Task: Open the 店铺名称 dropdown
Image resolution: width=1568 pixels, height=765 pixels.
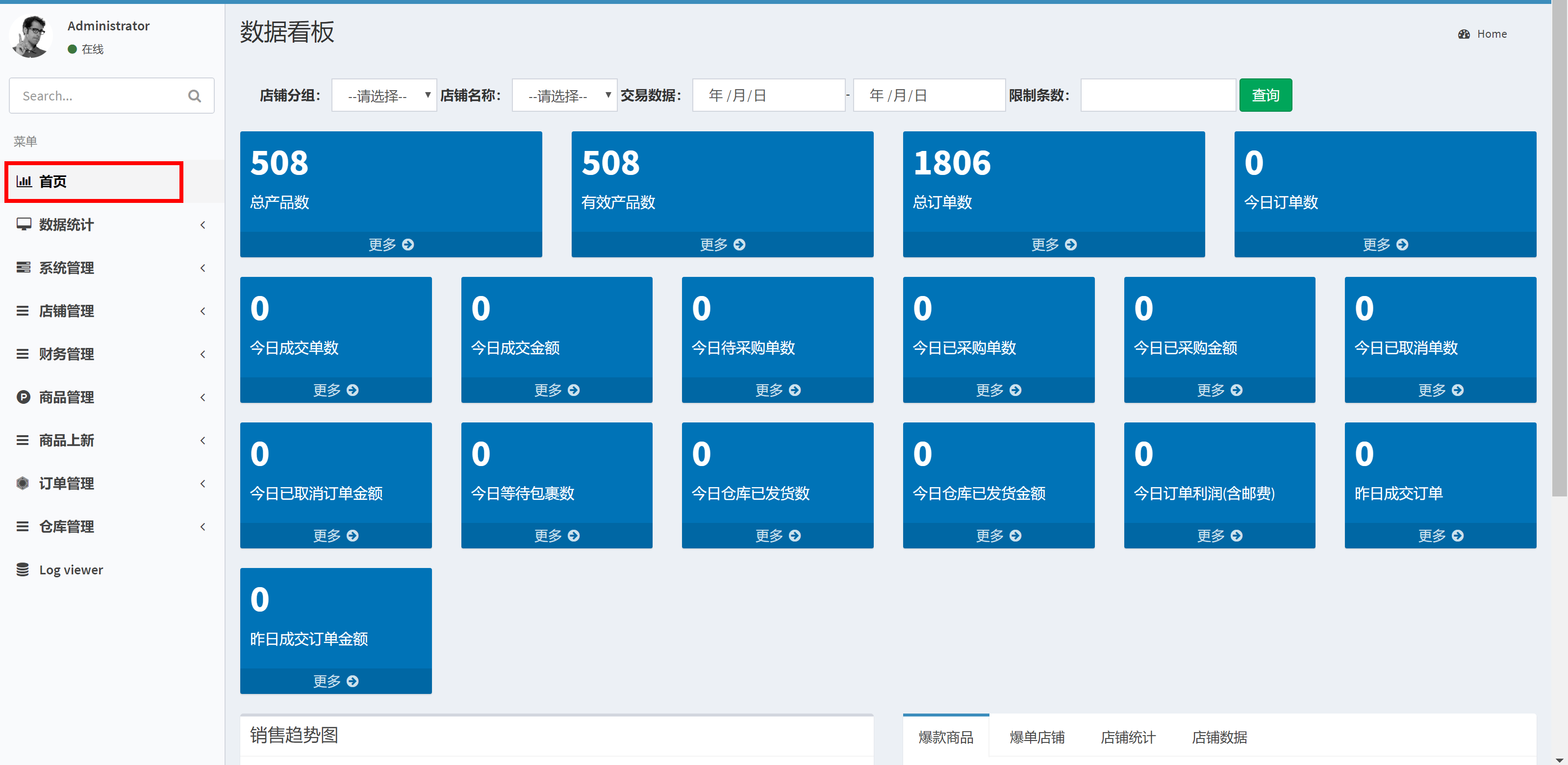Action: [x=564, y=96]
